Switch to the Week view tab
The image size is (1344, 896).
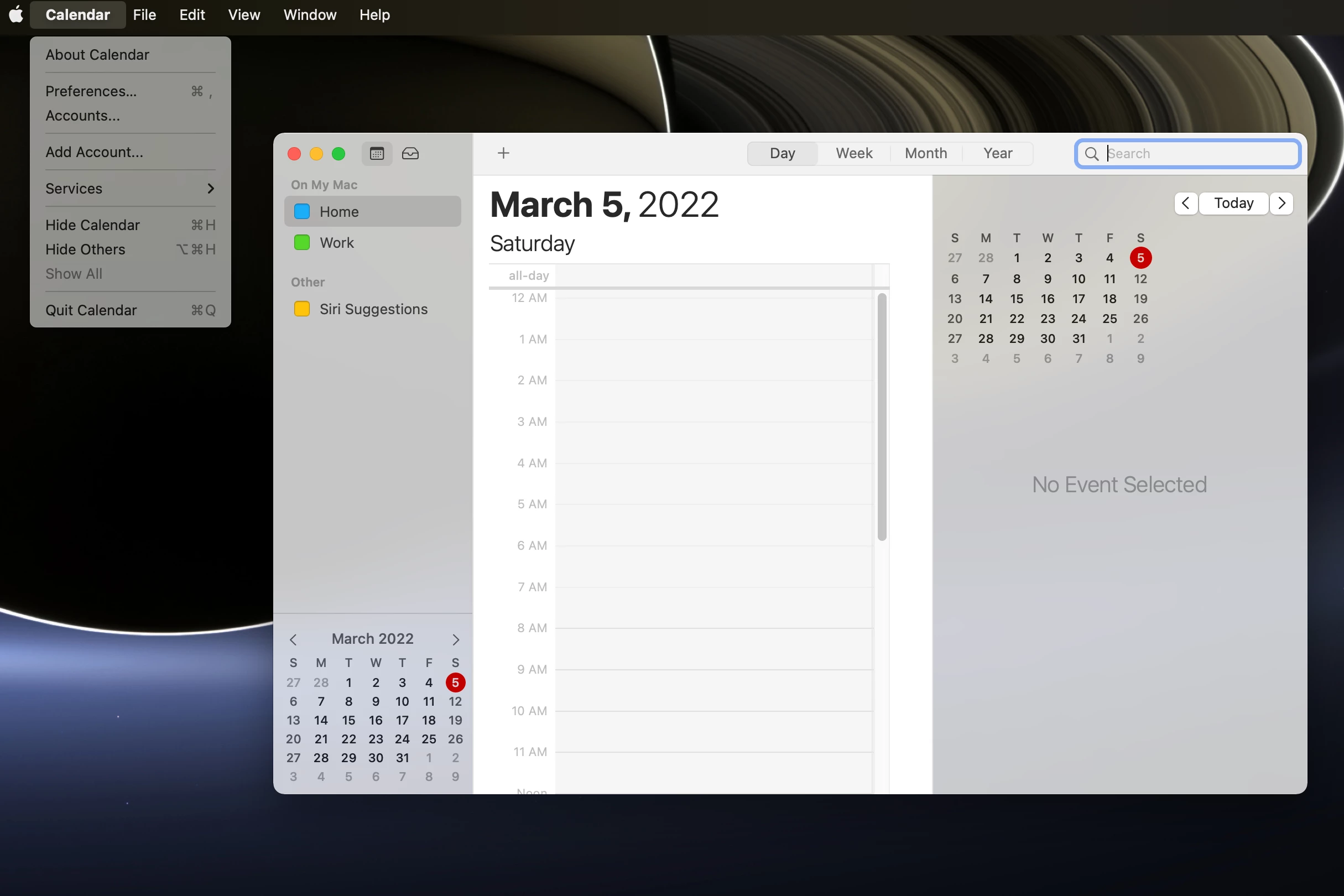pos(854,153)
